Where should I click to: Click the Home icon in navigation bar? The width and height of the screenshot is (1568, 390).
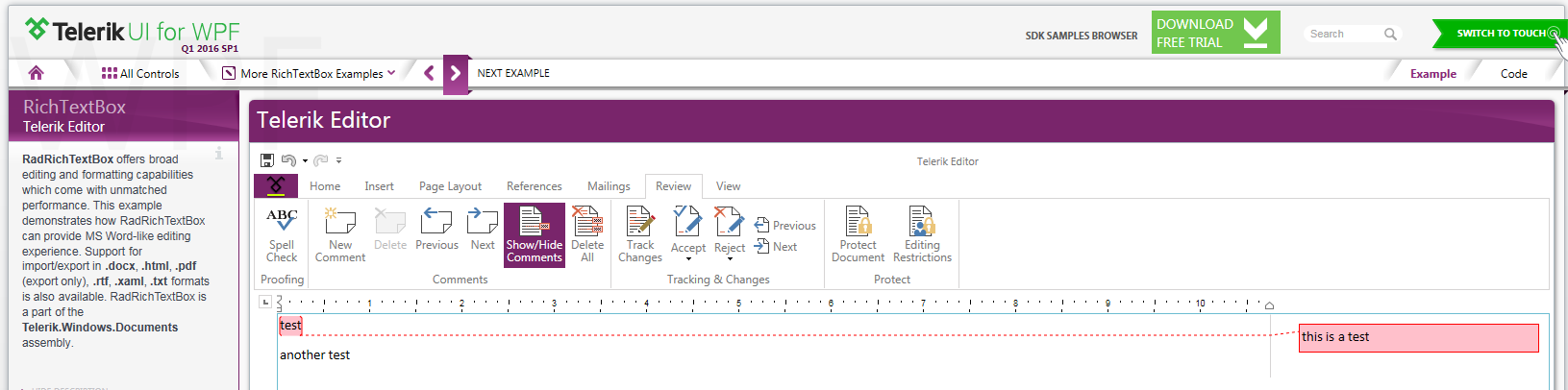[x=36, y=73]
